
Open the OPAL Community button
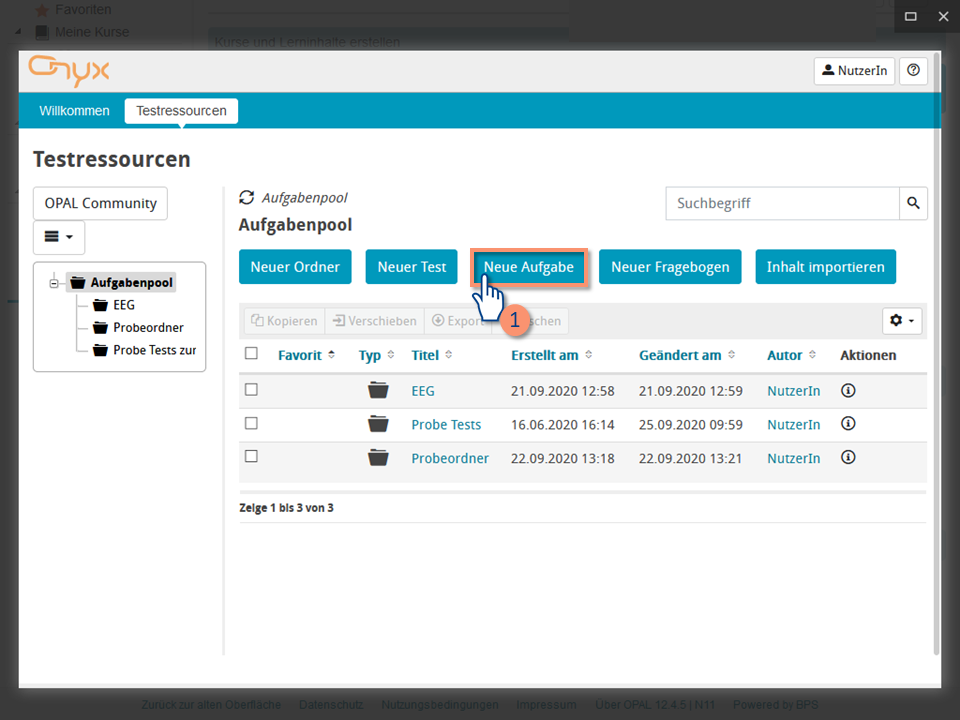coord(100,203)
